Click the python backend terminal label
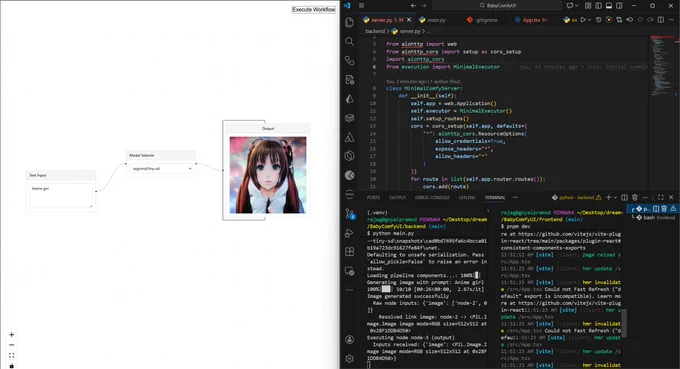Viewport: 680px width, 369px height. point(576,198)
